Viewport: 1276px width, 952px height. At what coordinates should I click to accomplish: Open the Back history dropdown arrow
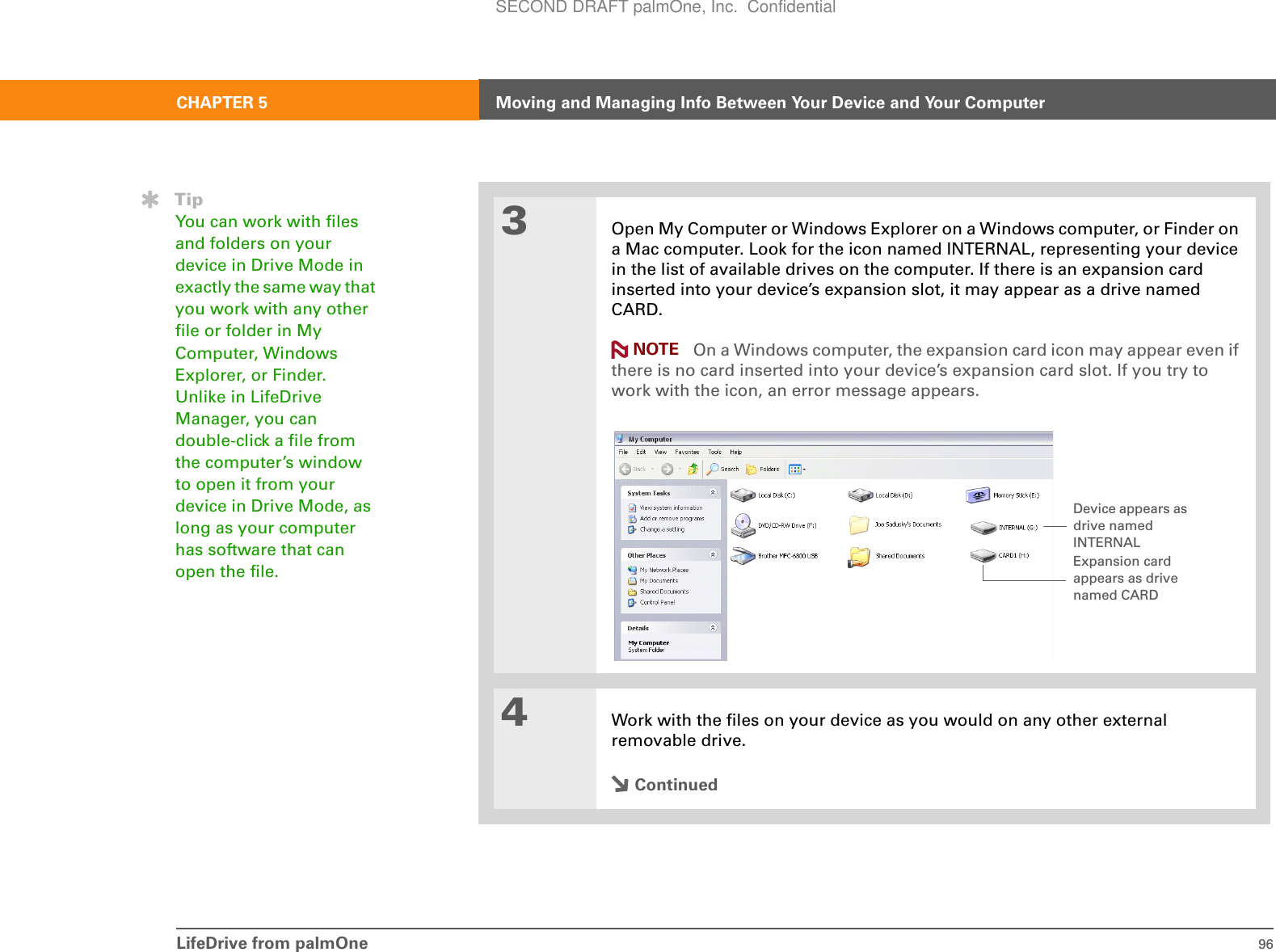(x=653, y=470)
